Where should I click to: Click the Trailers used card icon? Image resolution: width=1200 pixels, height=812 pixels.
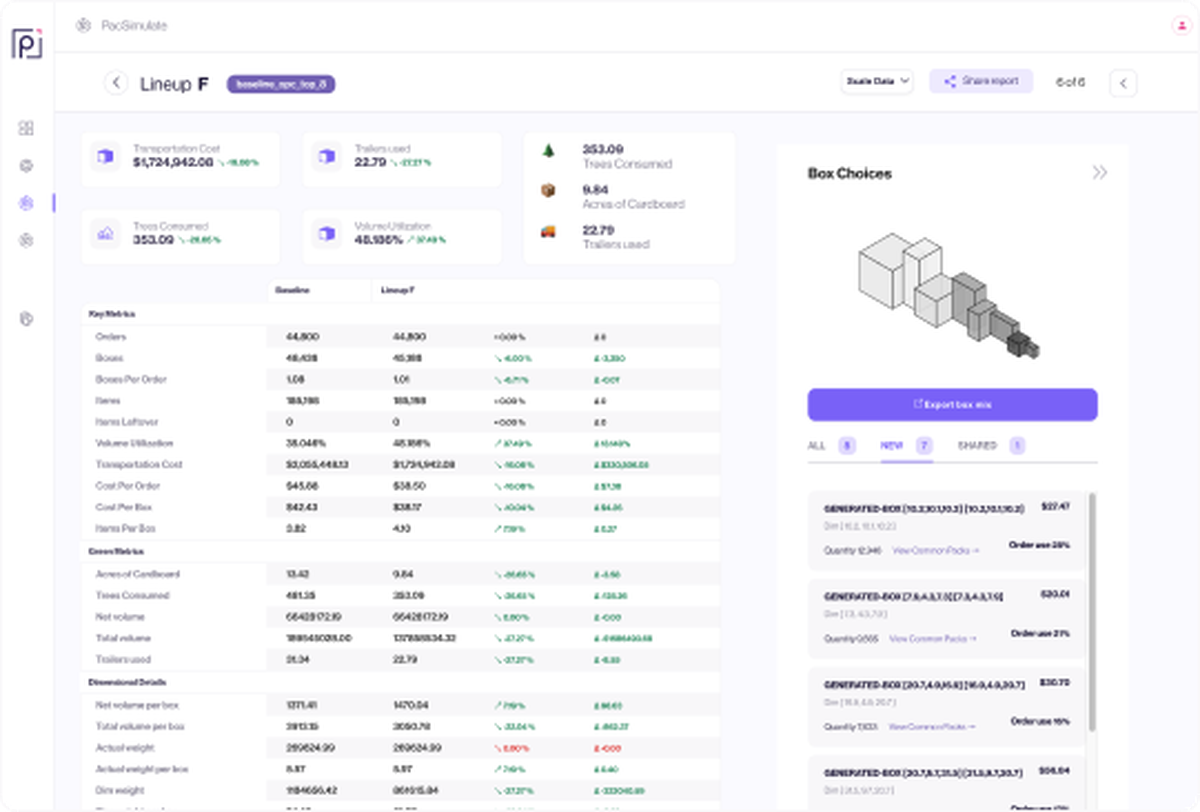(327, 157)
